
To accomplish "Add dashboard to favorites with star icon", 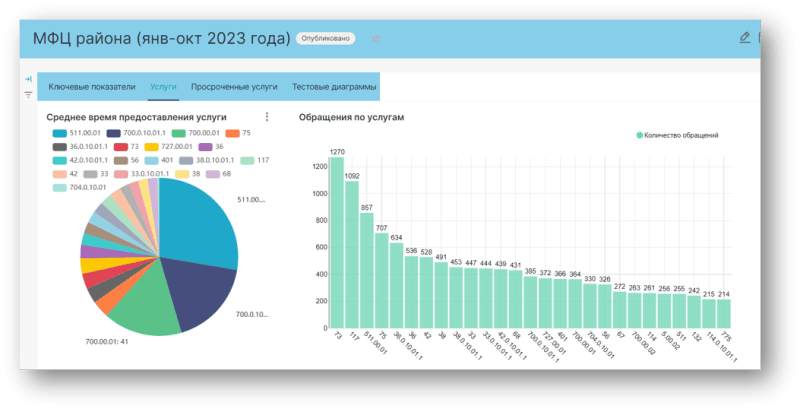I will pos(376,39).
